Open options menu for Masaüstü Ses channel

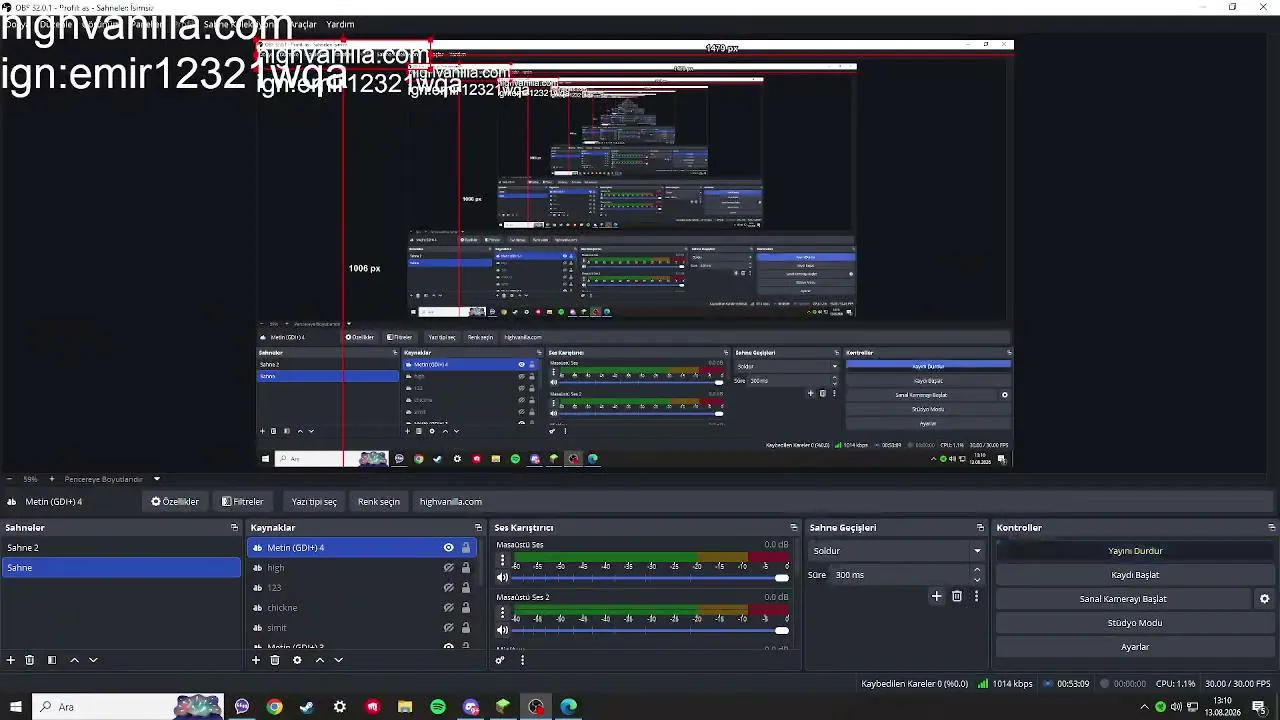pos(502,561)
